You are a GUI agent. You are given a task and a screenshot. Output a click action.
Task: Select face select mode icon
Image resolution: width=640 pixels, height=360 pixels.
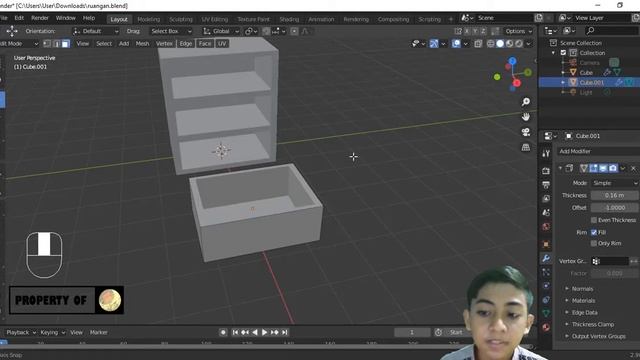tap(65, 44)
